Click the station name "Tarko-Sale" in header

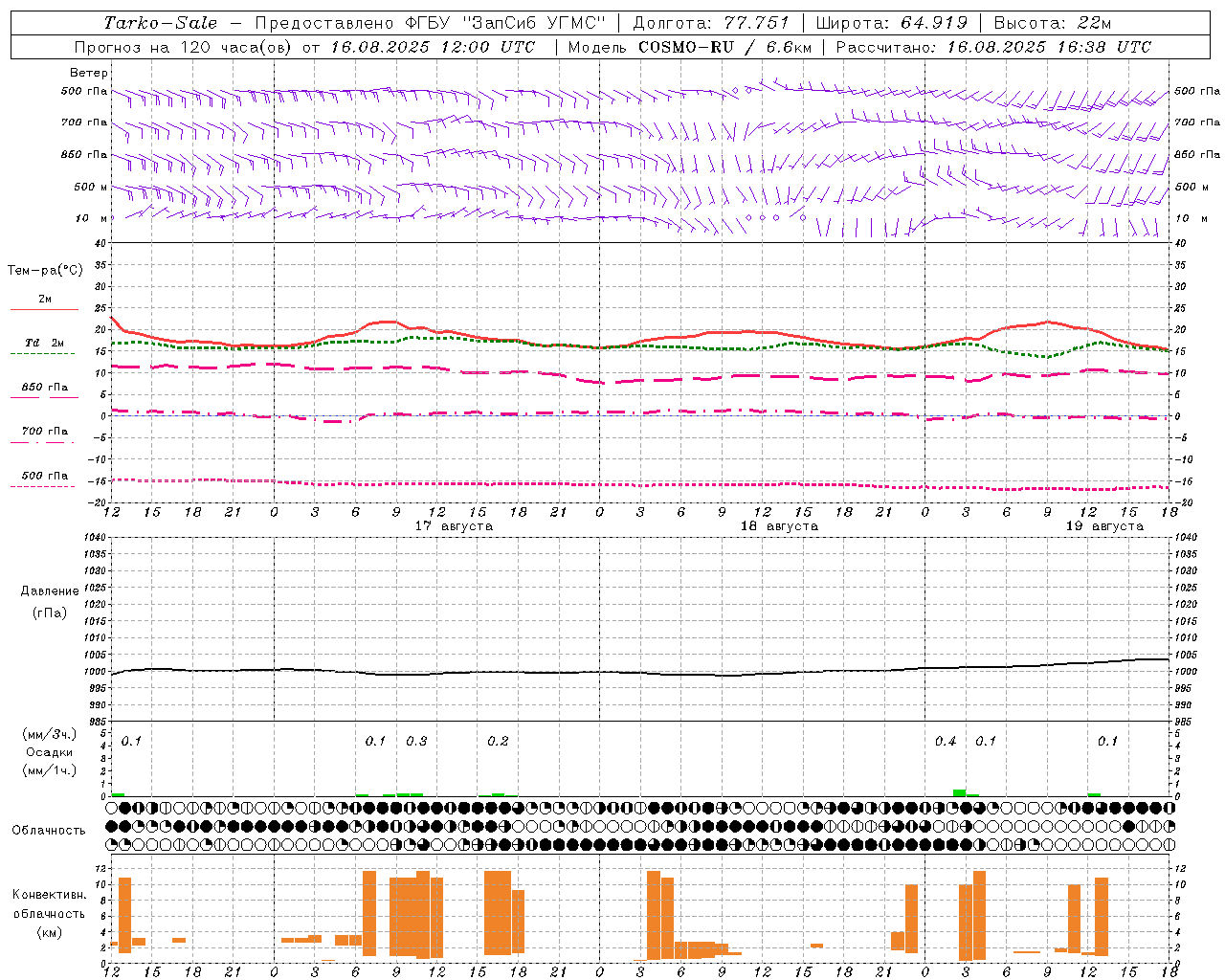pos(161,23)
